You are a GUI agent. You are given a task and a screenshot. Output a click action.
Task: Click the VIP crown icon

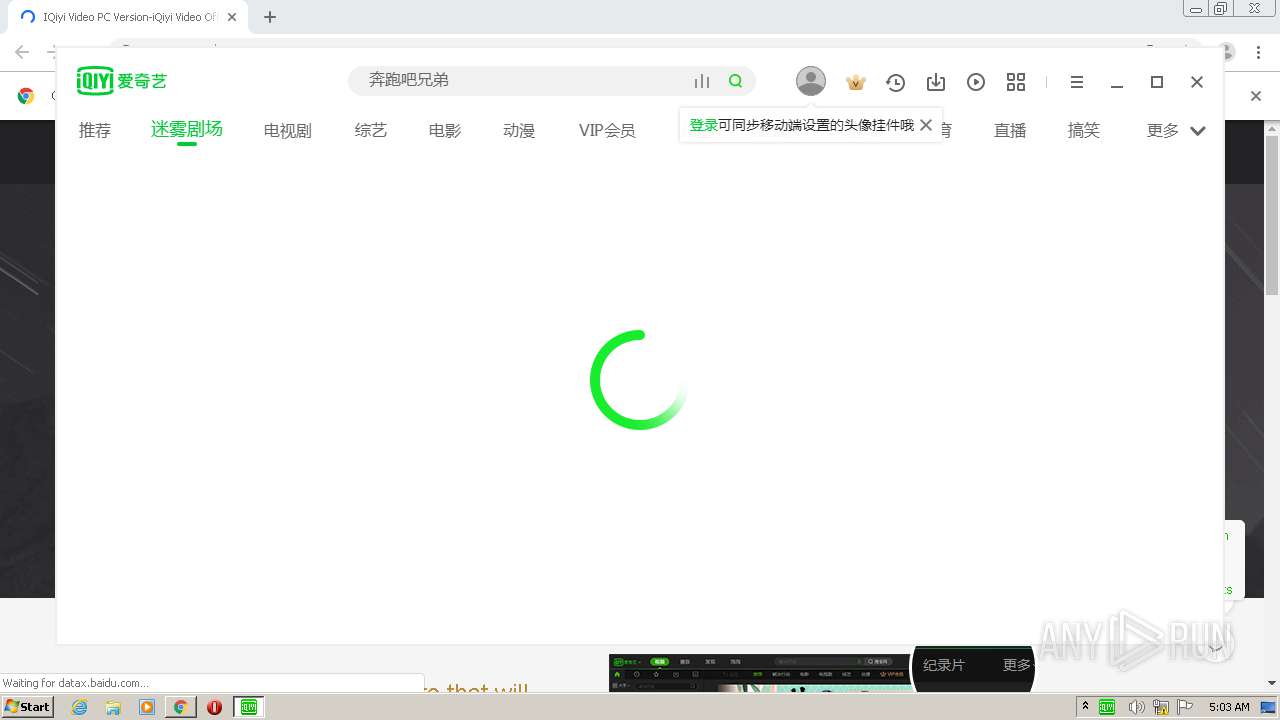[x=855, y=82]
